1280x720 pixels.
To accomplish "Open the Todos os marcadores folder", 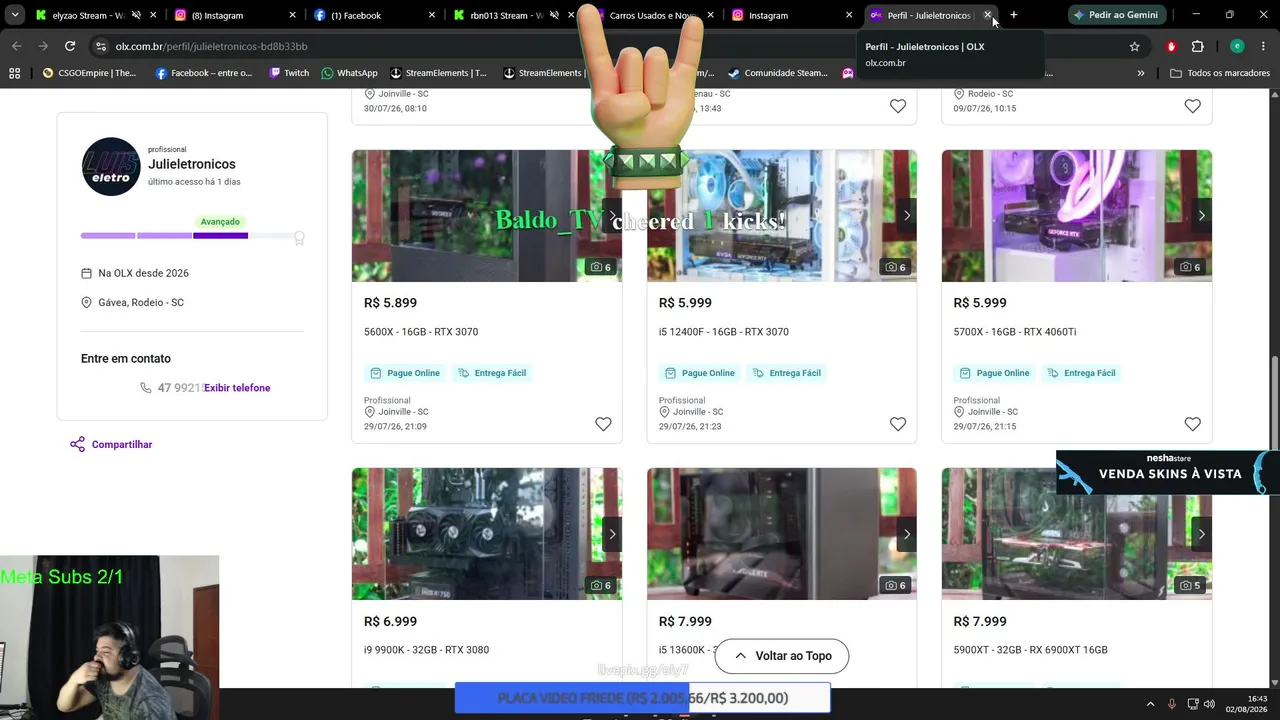I will (1220, 73).
